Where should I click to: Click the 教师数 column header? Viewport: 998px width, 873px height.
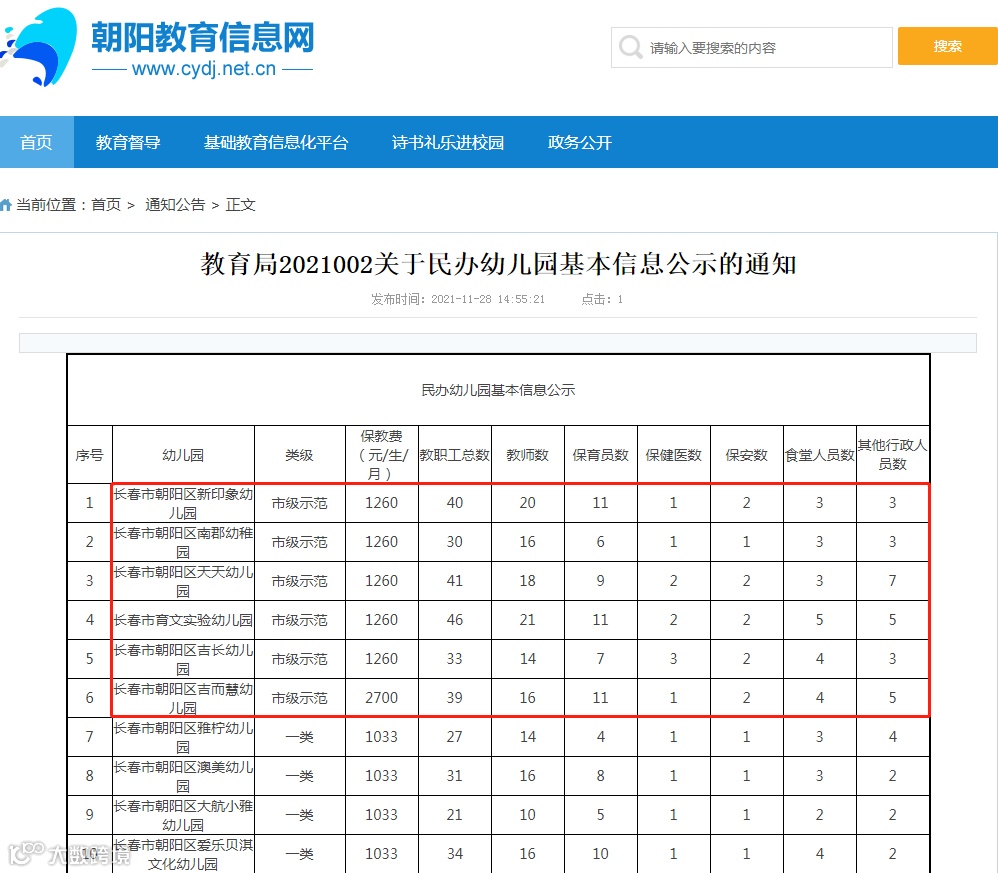[x=528, y=455]
